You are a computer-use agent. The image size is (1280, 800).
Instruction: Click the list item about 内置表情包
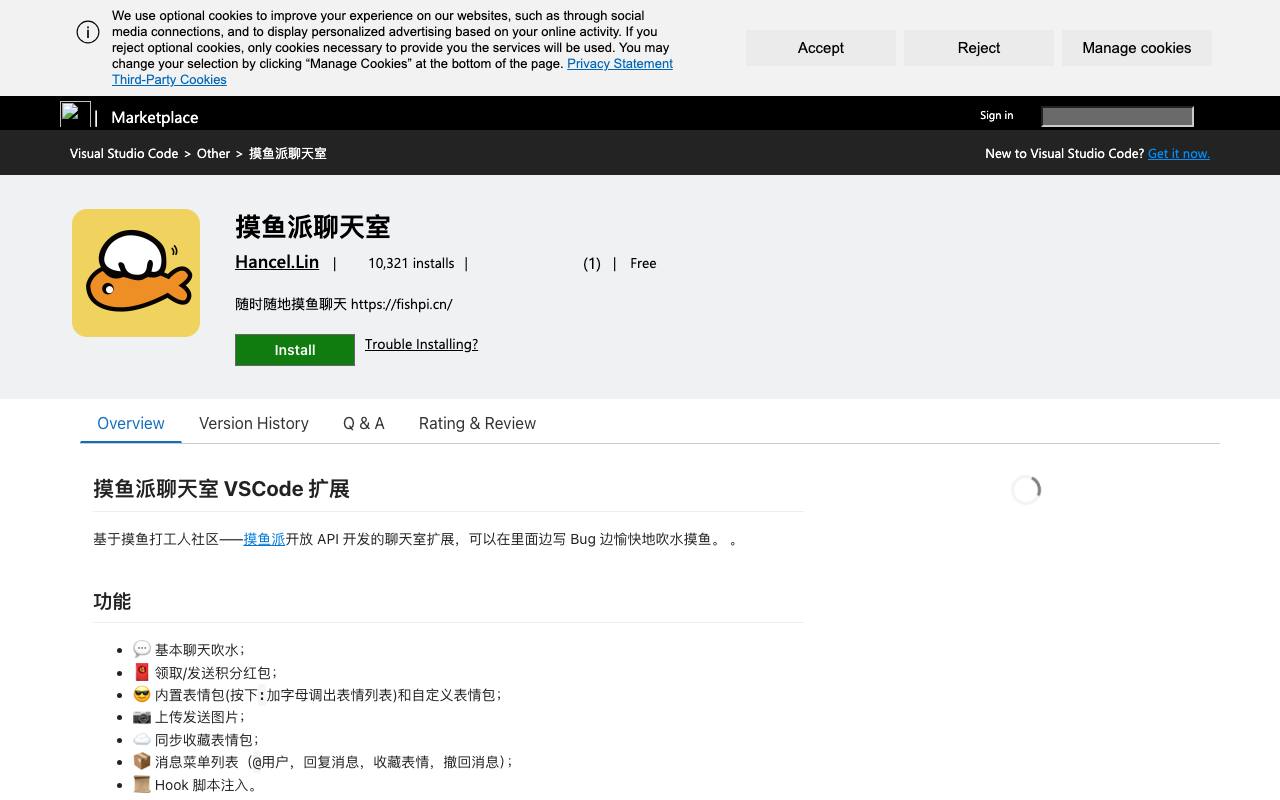tap(317, 695)
